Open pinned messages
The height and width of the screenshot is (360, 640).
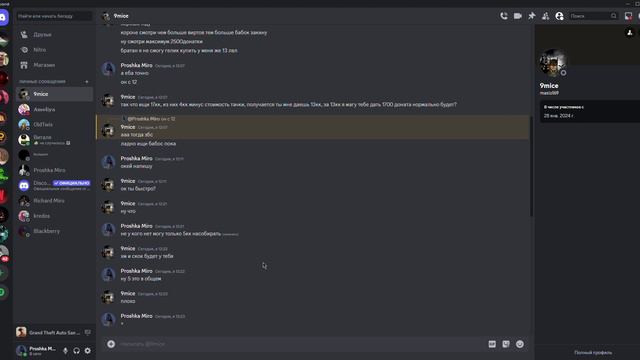tap(531, 16)
